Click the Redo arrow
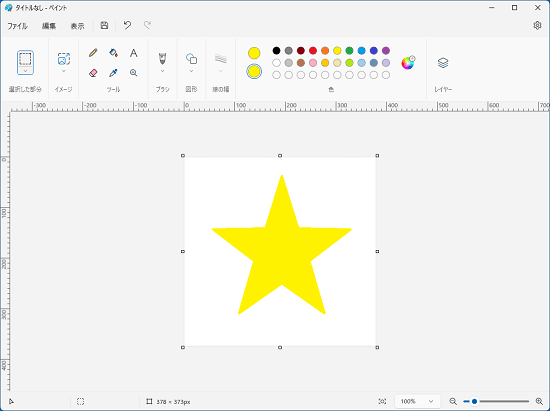This screenshot has height=411, width=550. (147, 25)
